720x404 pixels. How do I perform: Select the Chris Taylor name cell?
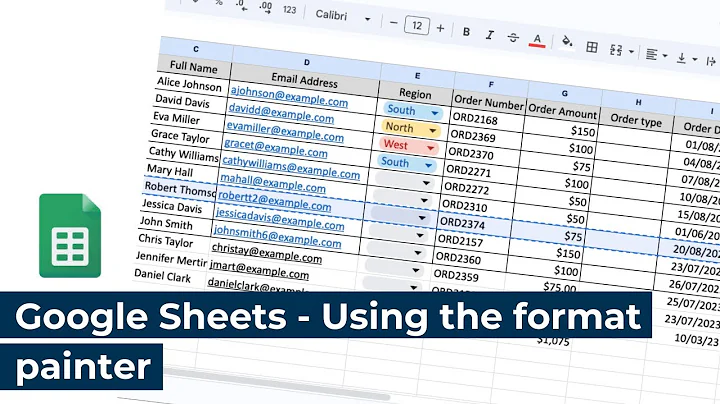(x=172, y=241)
